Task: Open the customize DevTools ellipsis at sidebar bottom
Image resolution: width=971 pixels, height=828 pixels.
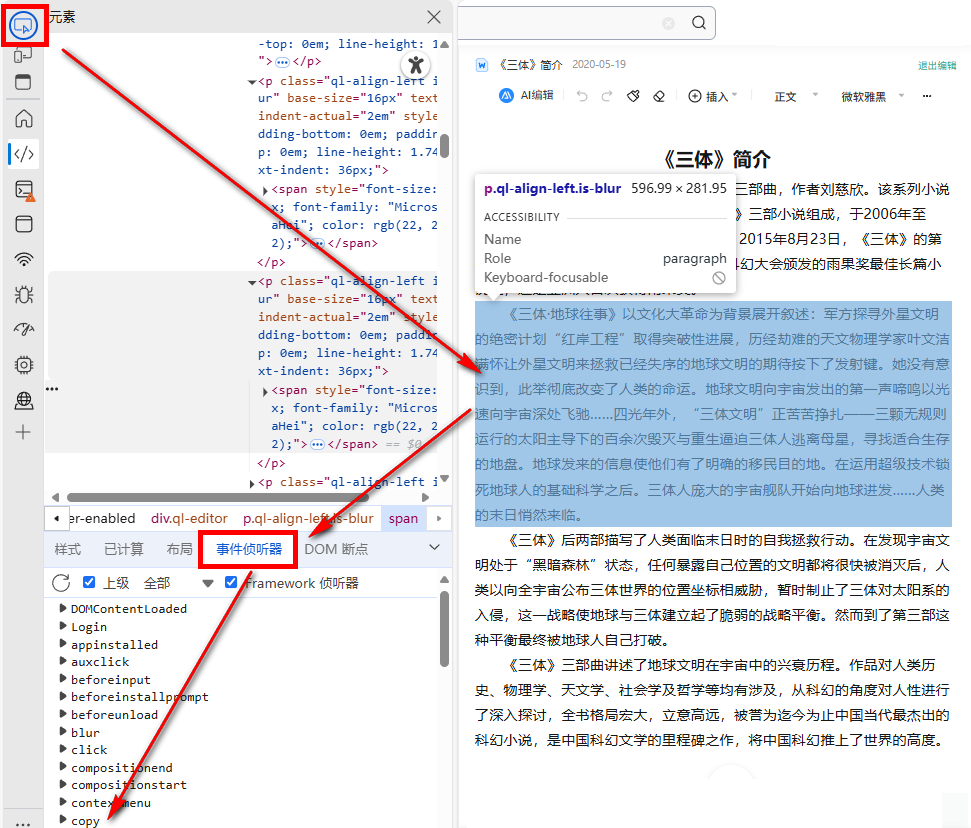Action: click(x=23, y=823)
